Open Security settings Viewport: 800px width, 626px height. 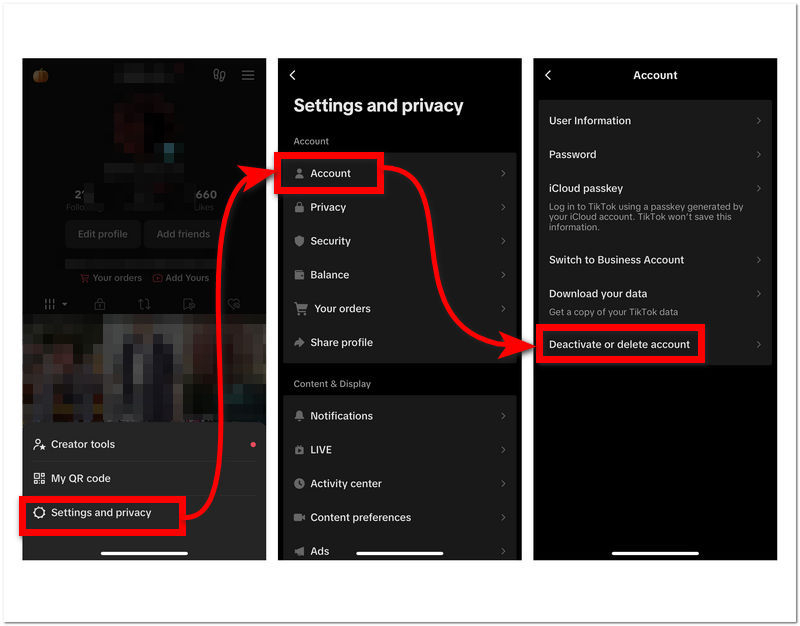point(399,241)
